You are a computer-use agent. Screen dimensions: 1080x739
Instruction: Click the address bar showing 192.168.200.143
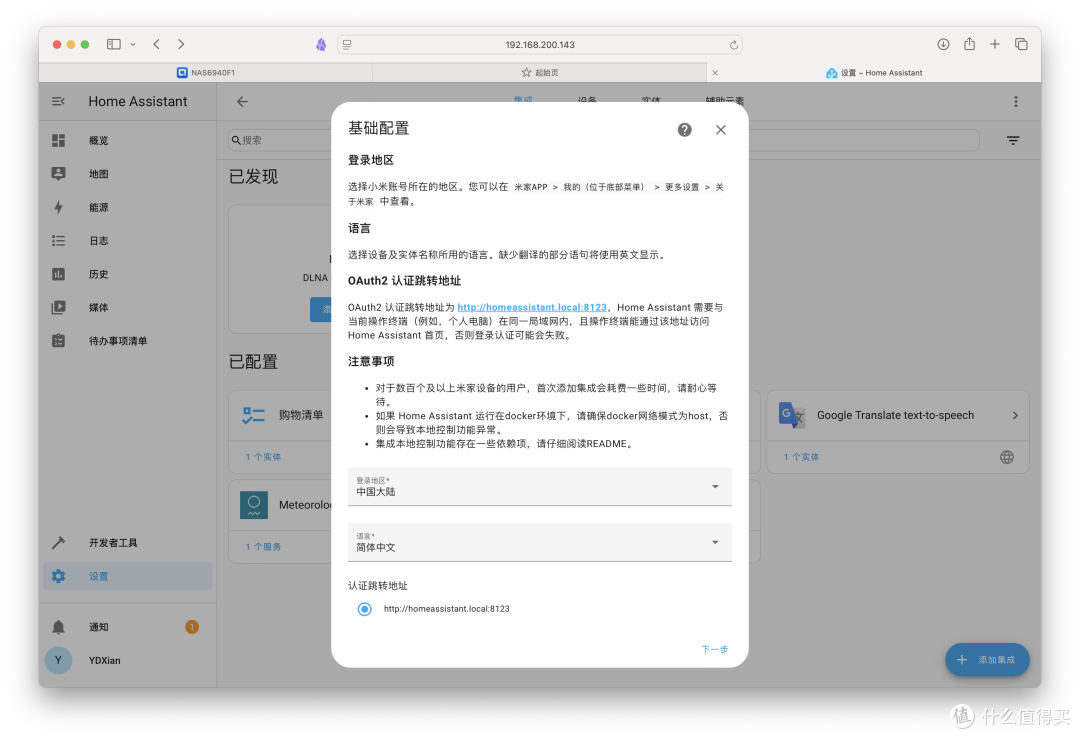point(539,45)
